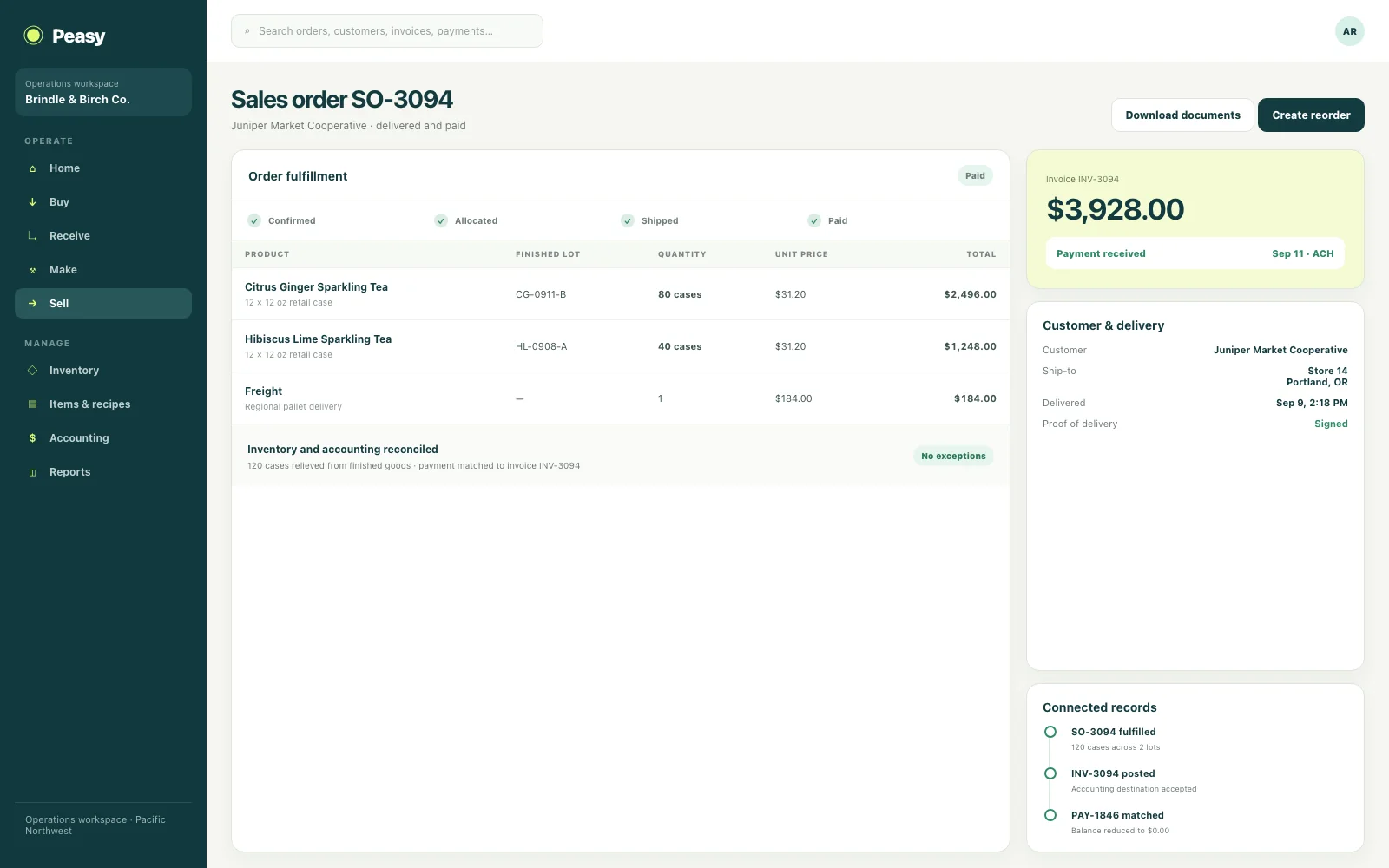Select the Freight line item

click(263, 391)
